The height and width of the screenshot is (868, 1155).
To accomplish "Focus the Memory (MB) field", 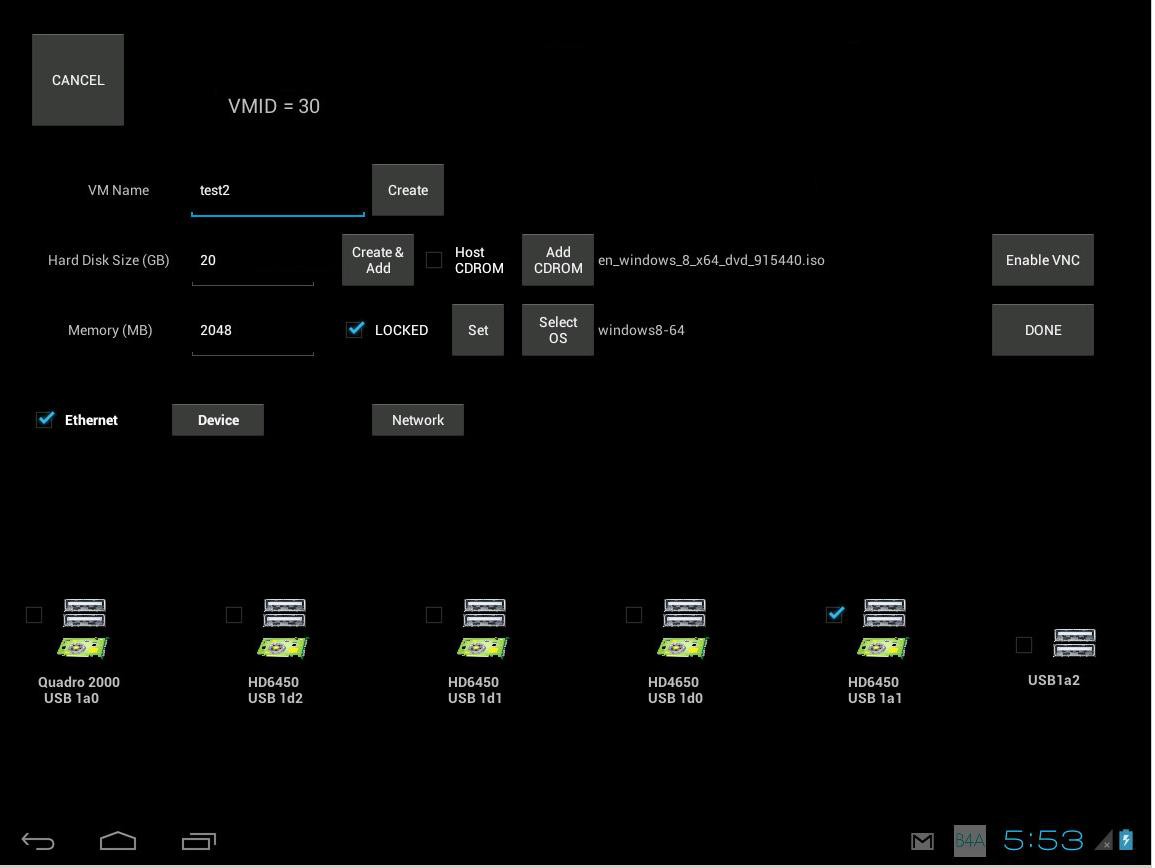I will point(253,331).
